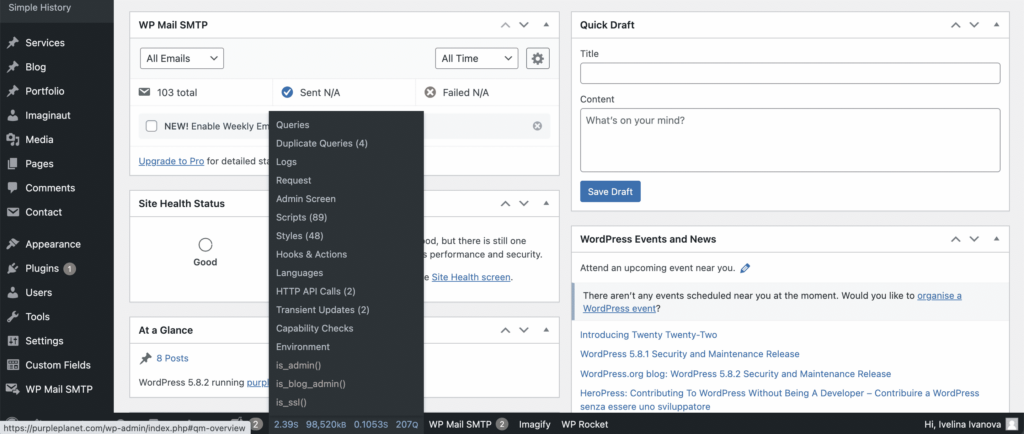Select Duplicate Queries (4) from Query Monitor menu
Screen dimensions: 1024x434
[322, 144]
